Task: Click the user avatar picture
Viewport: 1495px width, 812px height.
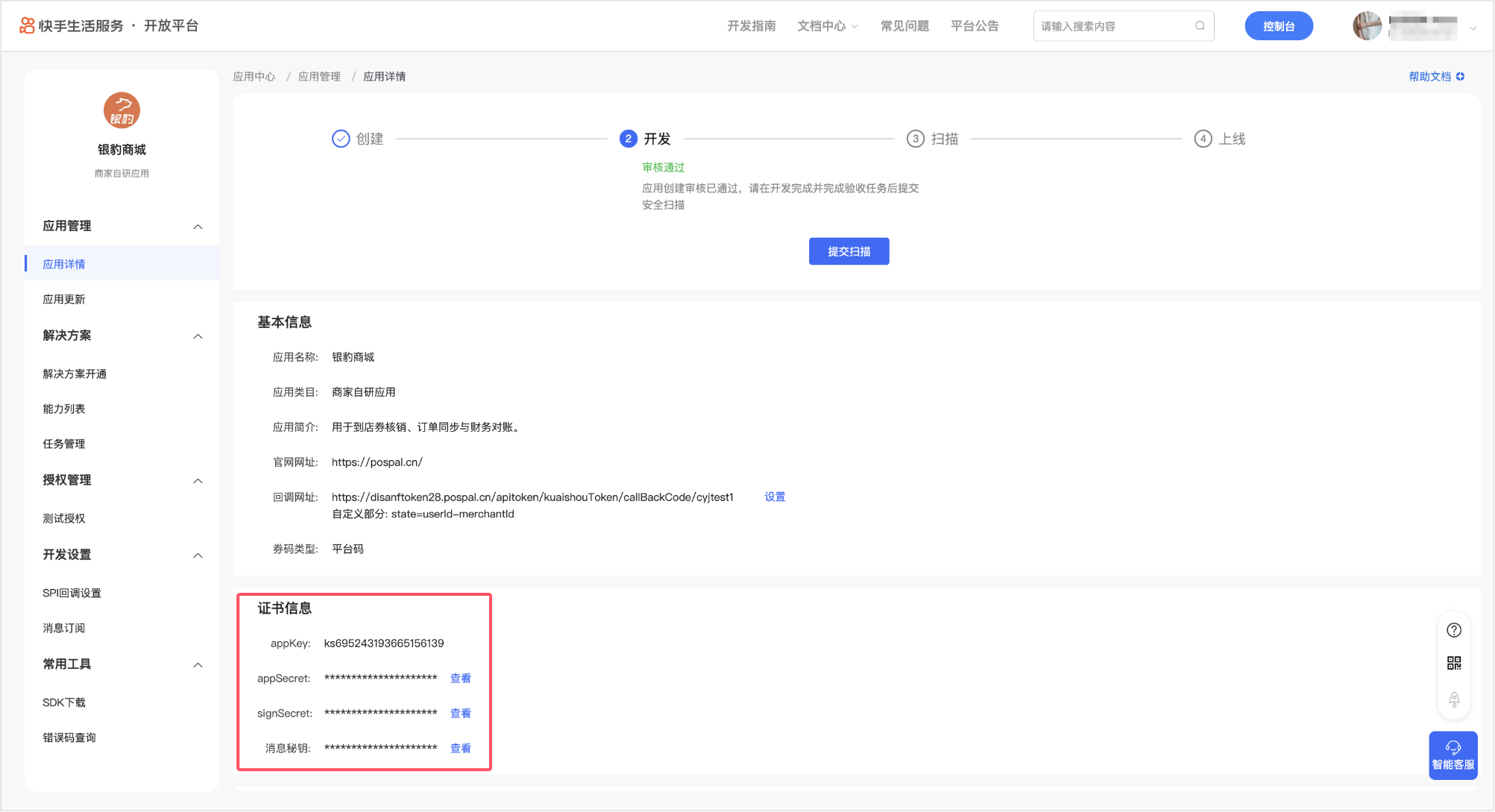Action: pos(1367,26)
